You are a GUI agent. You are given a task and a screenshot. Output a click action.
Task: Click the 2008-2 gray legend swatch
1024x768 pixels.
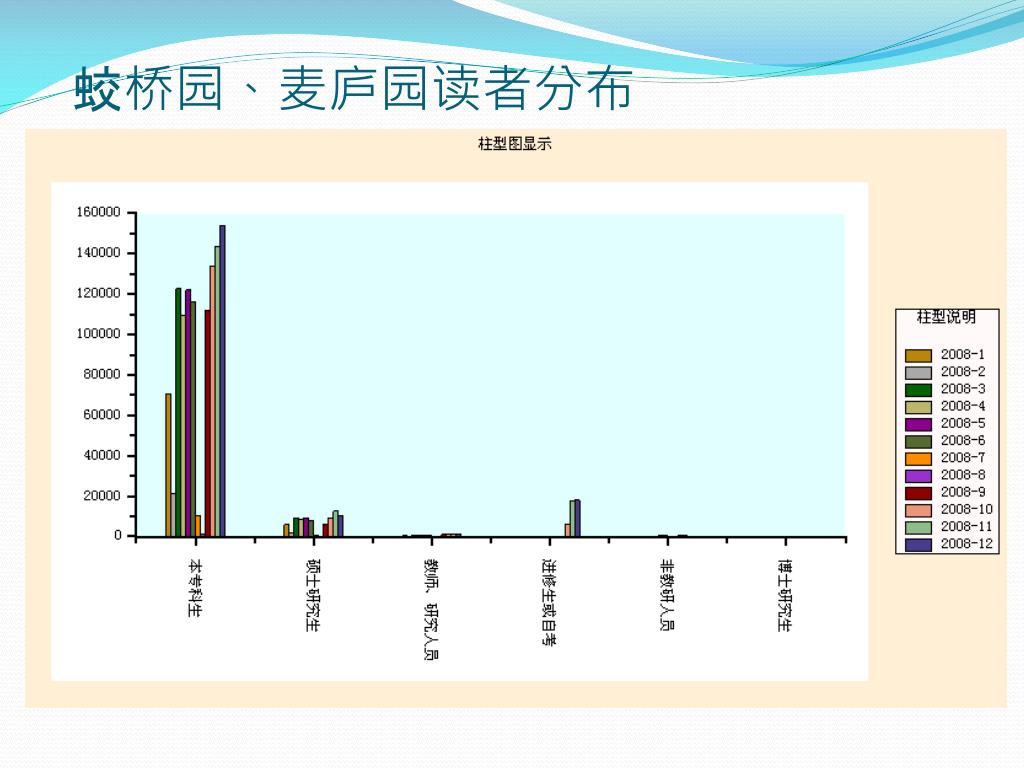[918, 373]
